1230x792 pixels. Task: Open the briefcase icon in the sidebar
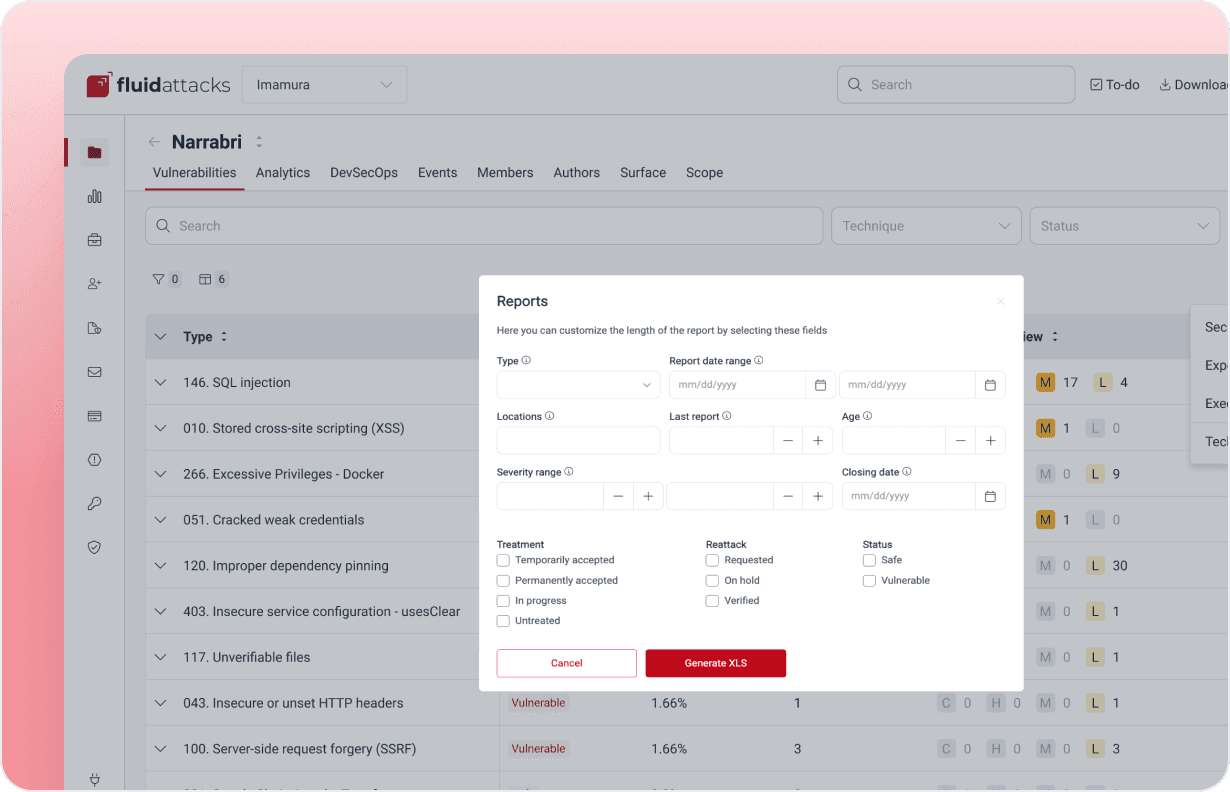coord(94,240)
